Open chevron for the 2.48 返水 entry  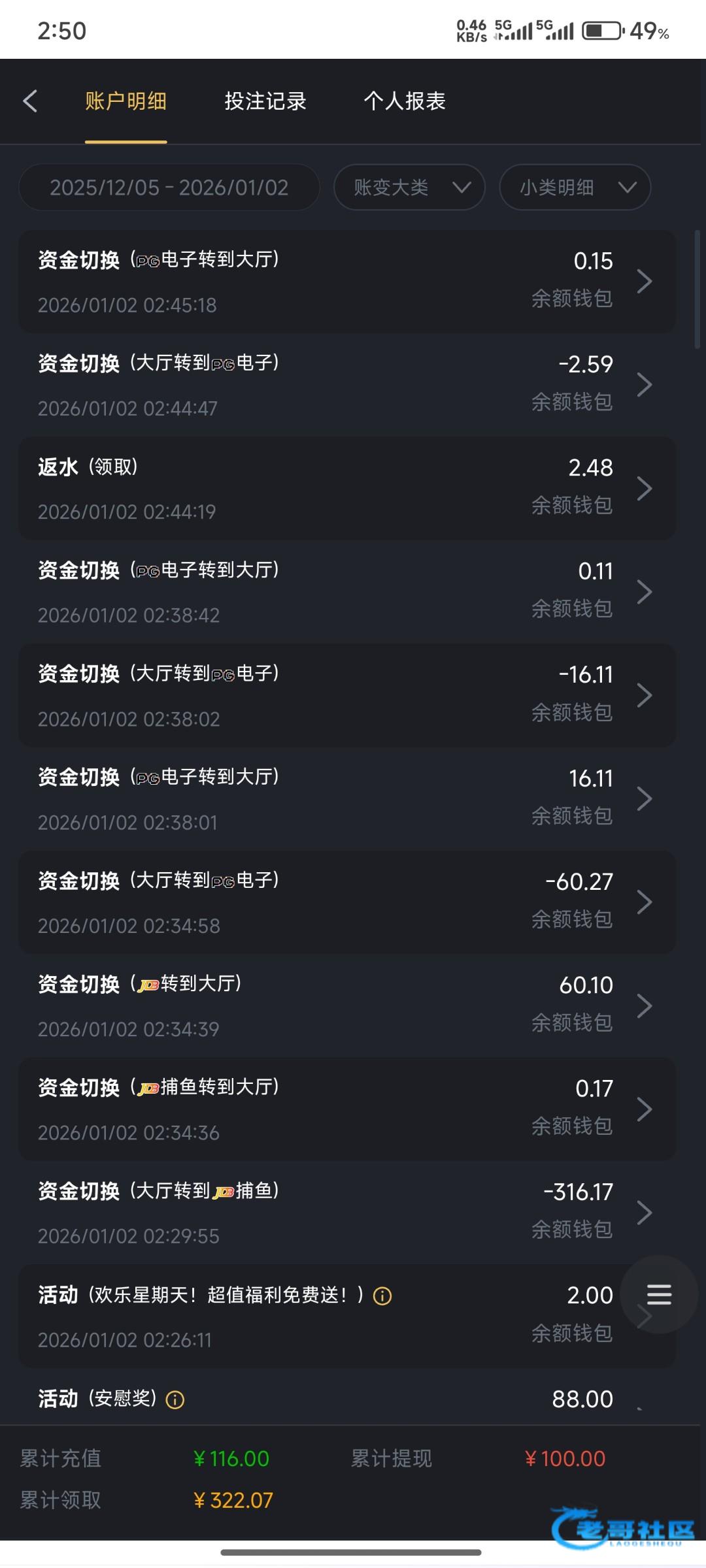[644, 488]
